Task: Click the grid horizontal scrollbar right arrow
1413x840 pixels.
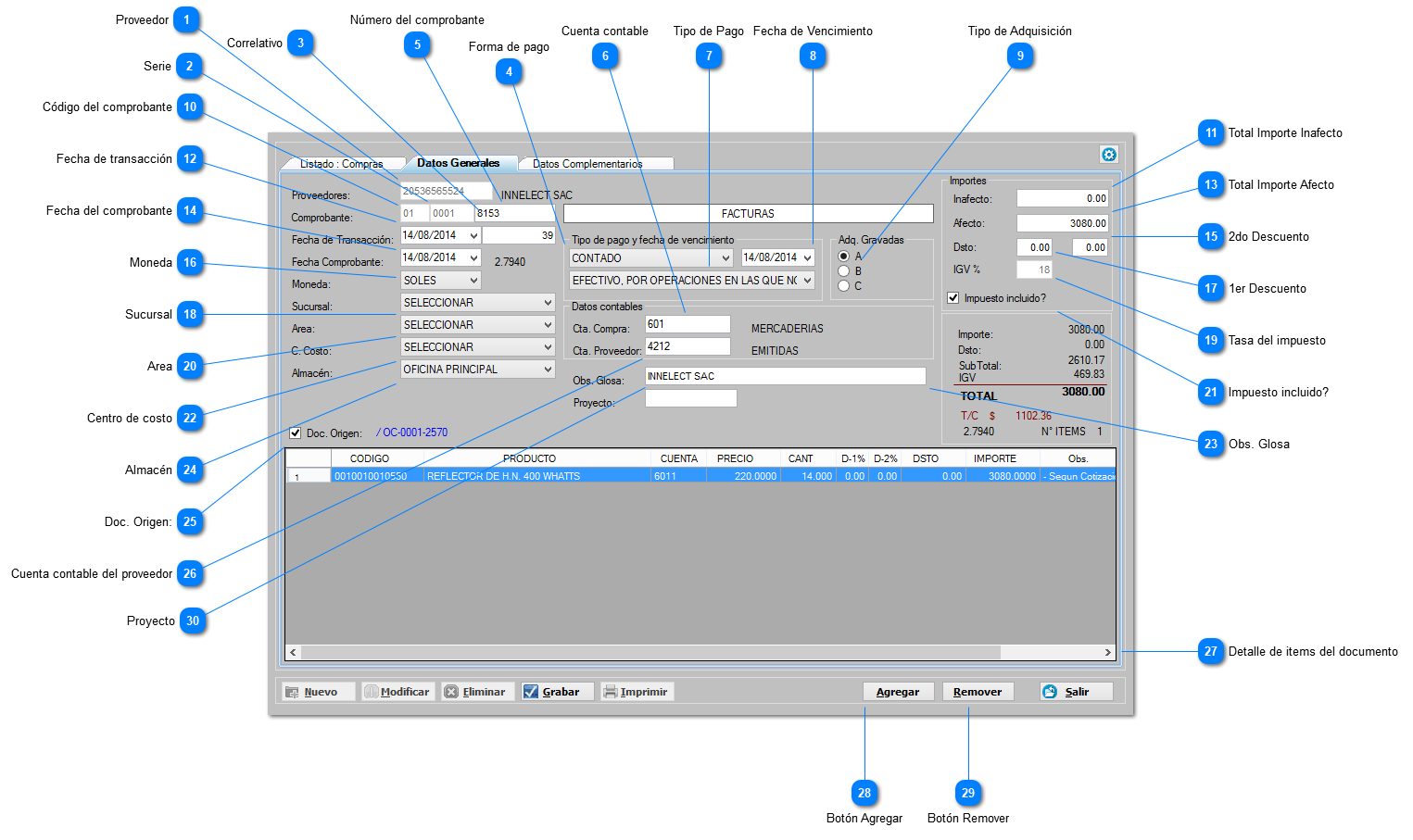Action: pyautogui.click(x=1107, y=652)
